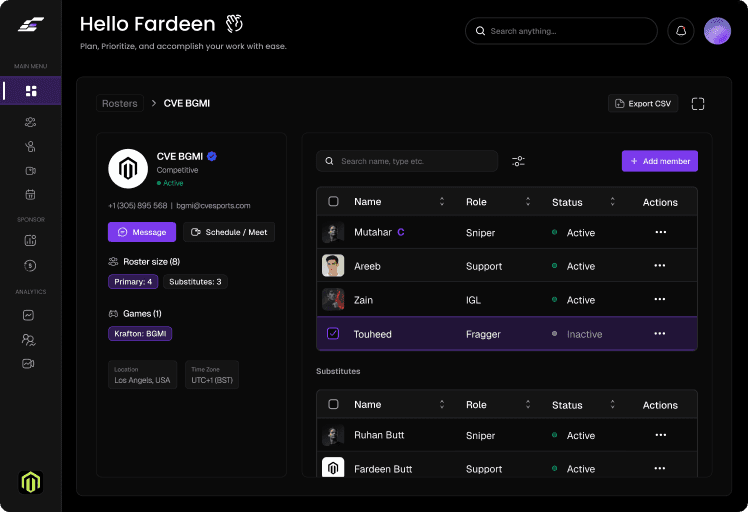Sort substitutes by Status
This screenshot has width=748, height=512.
(613, 404)
